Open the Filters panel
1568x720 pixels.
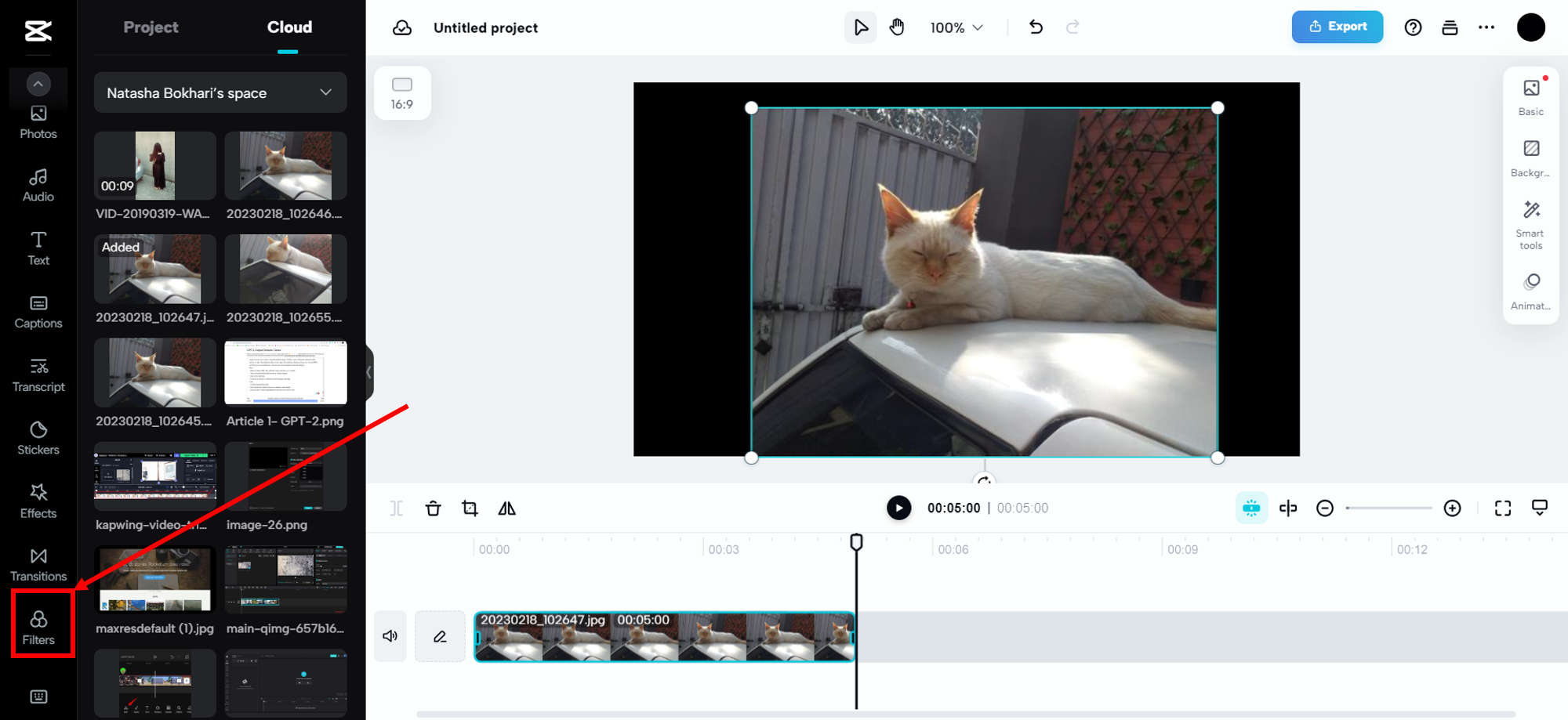38,627
